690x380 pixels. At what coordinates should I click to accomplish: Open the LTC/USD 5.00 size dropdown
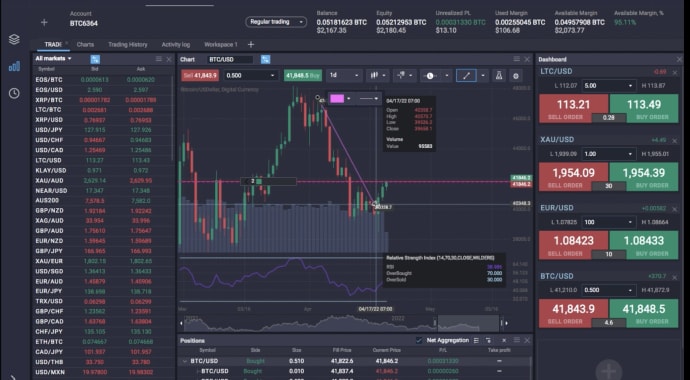[609, 86]
